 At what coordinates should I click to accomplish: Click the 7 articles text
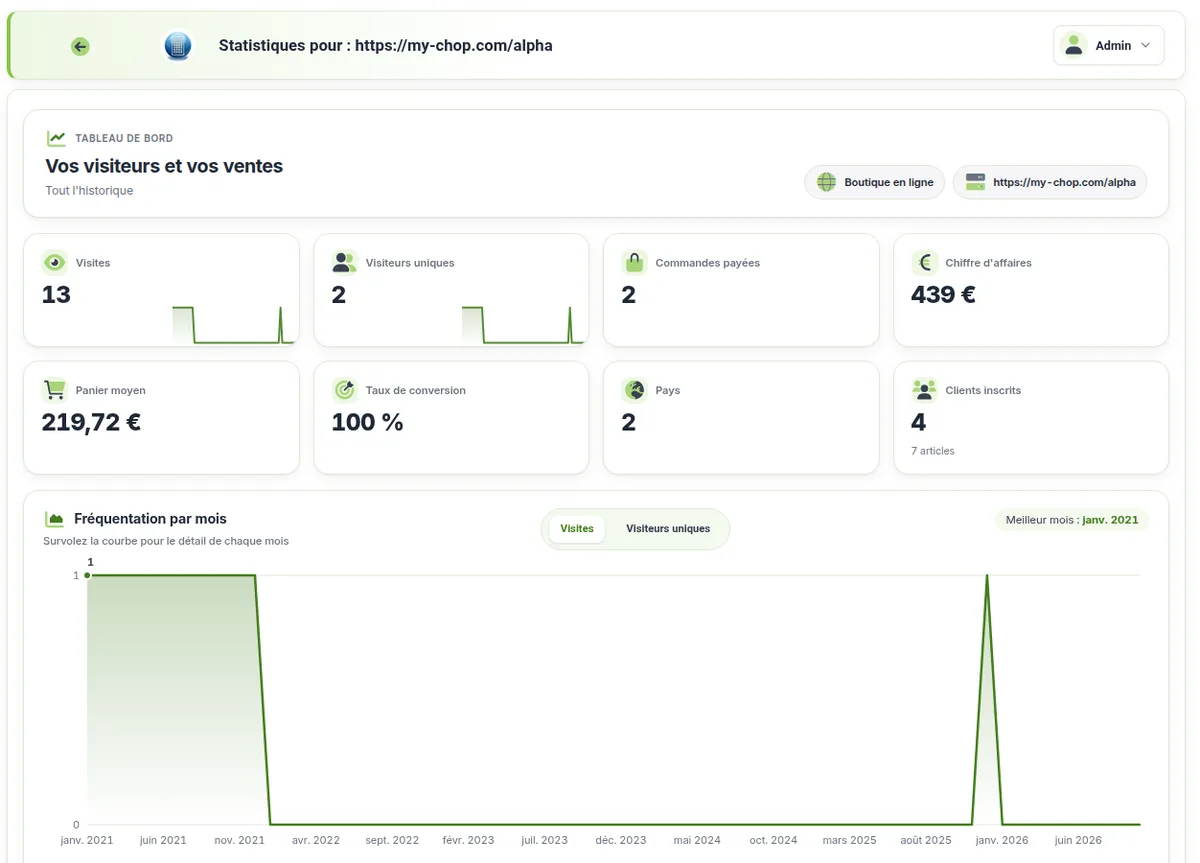[932, 451]
